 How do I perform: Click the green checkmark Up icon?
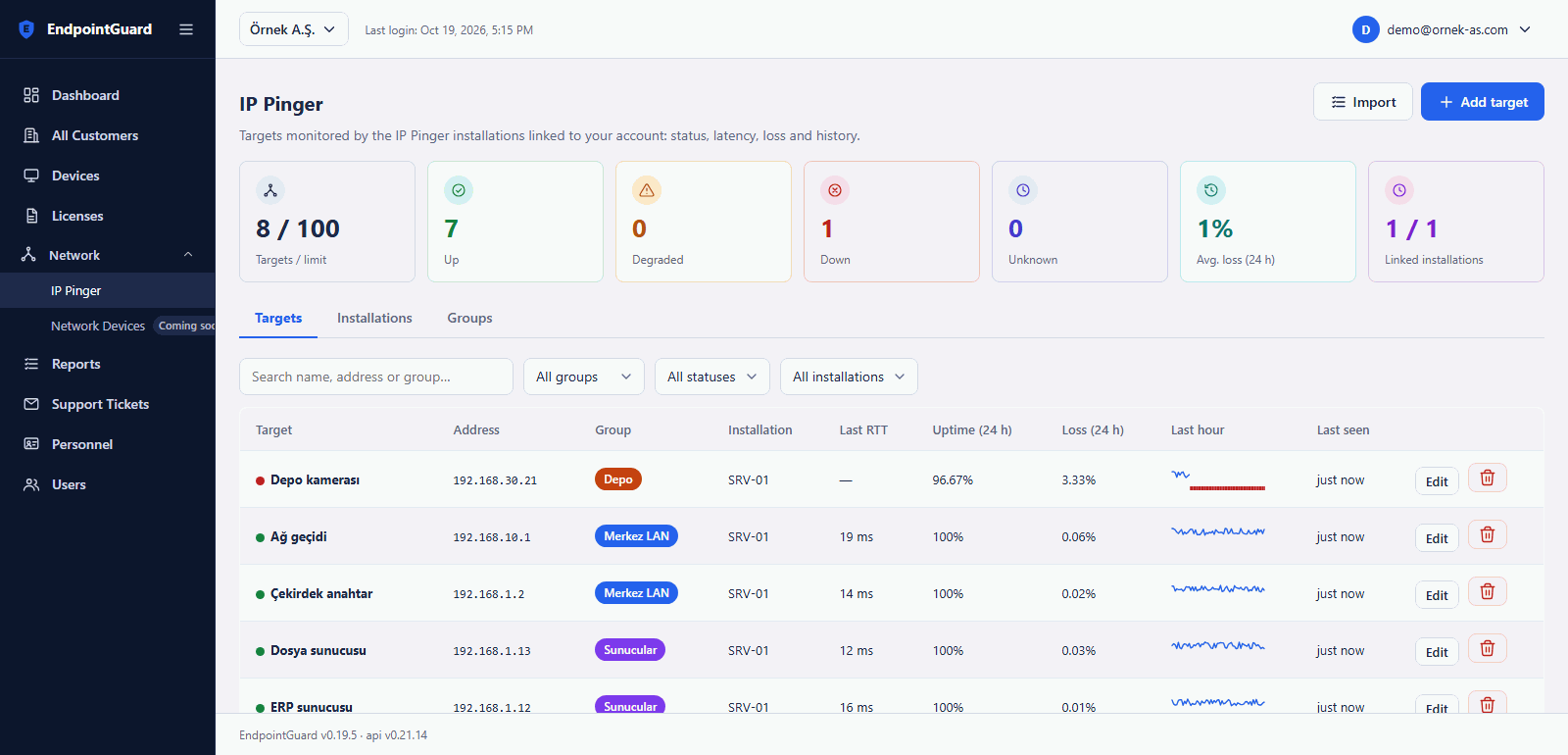click(x=459, y=190)
